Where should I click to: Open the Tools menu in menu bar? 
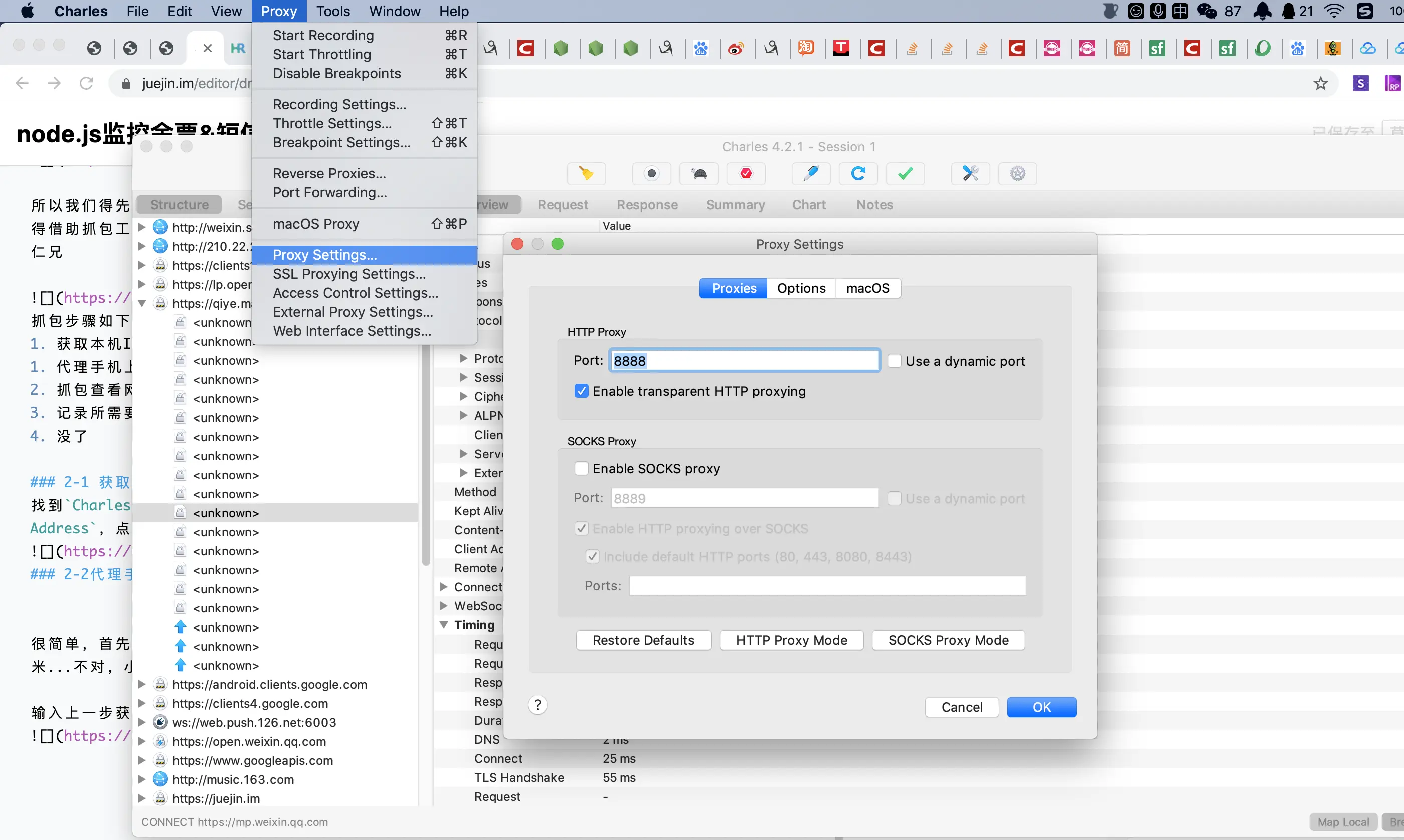point(333,12)
